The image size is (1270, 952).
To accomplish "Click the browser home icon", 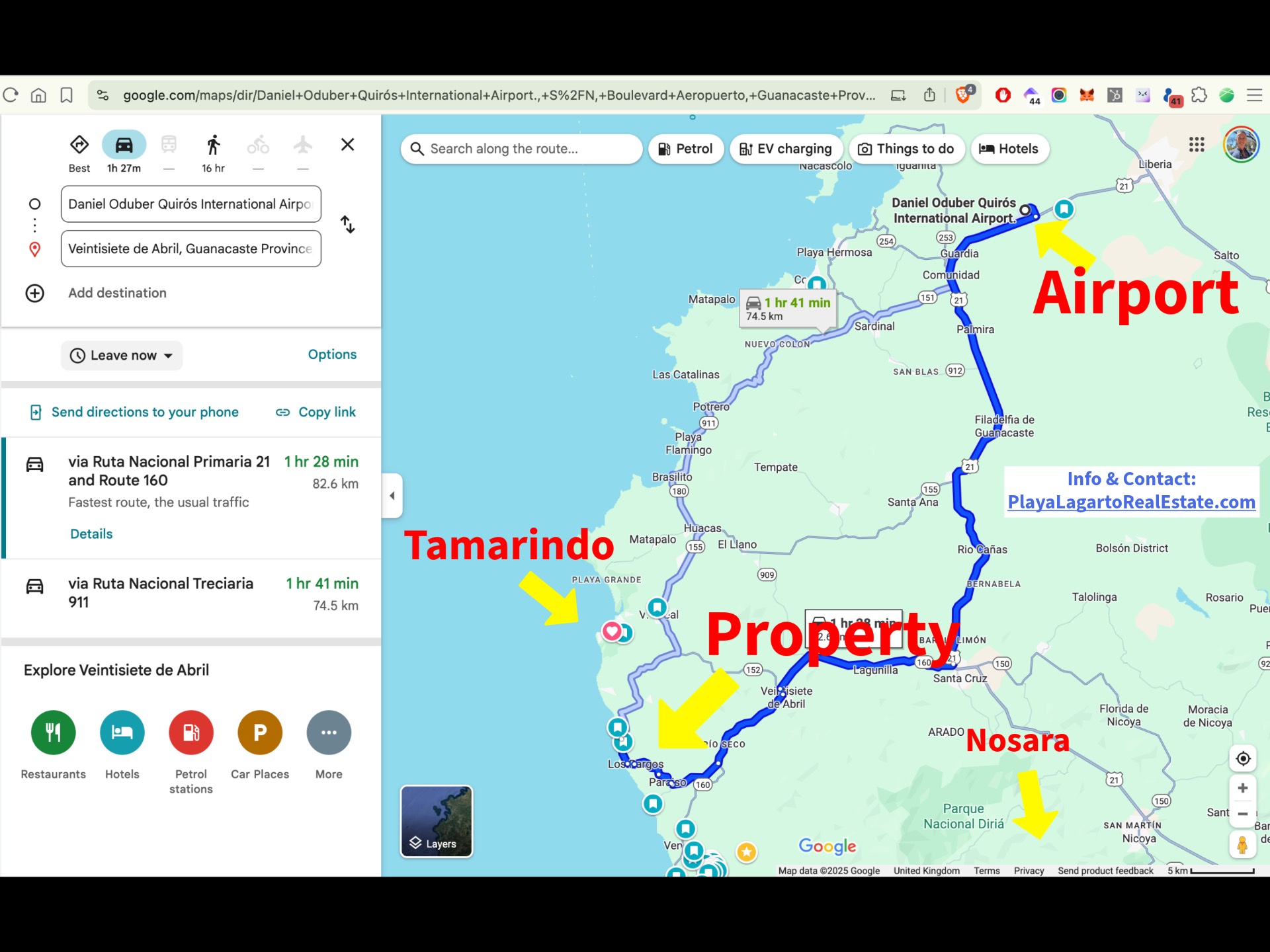I will tap(38, 95).
